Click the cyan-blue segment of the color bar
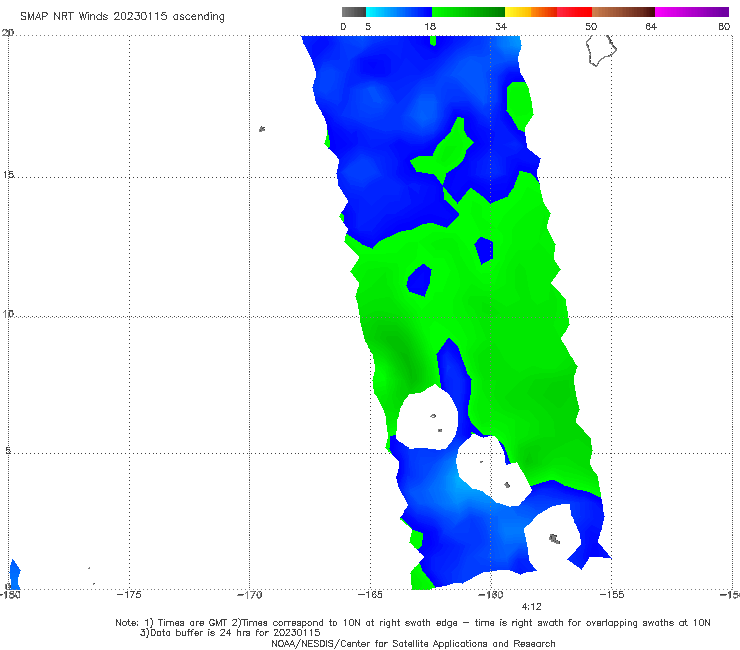The width and height of the screenshot is (740, 650). coord(399,12)
